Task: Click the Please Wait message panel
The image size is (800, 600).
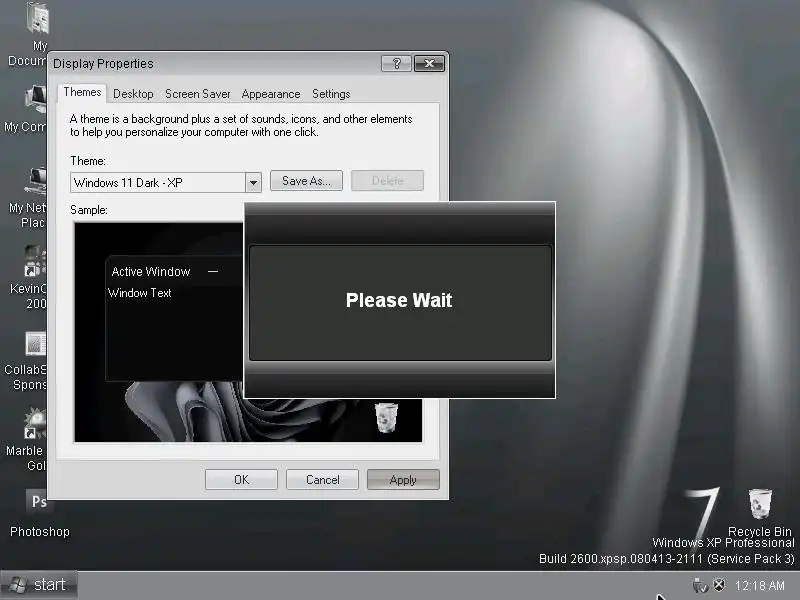Action: (x=400, y=303)
